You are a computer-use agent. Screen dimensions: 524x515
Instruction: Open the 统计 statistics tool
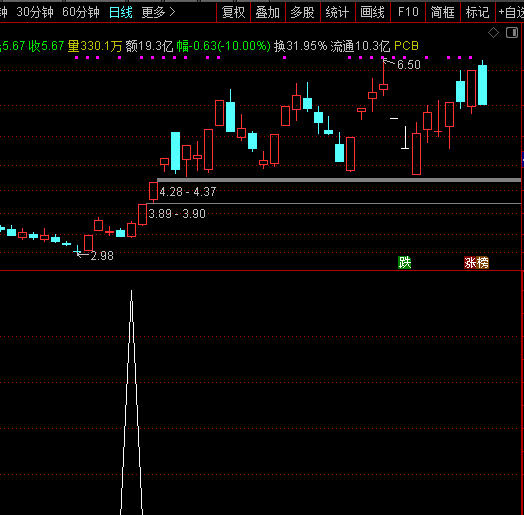coord(338,12)
